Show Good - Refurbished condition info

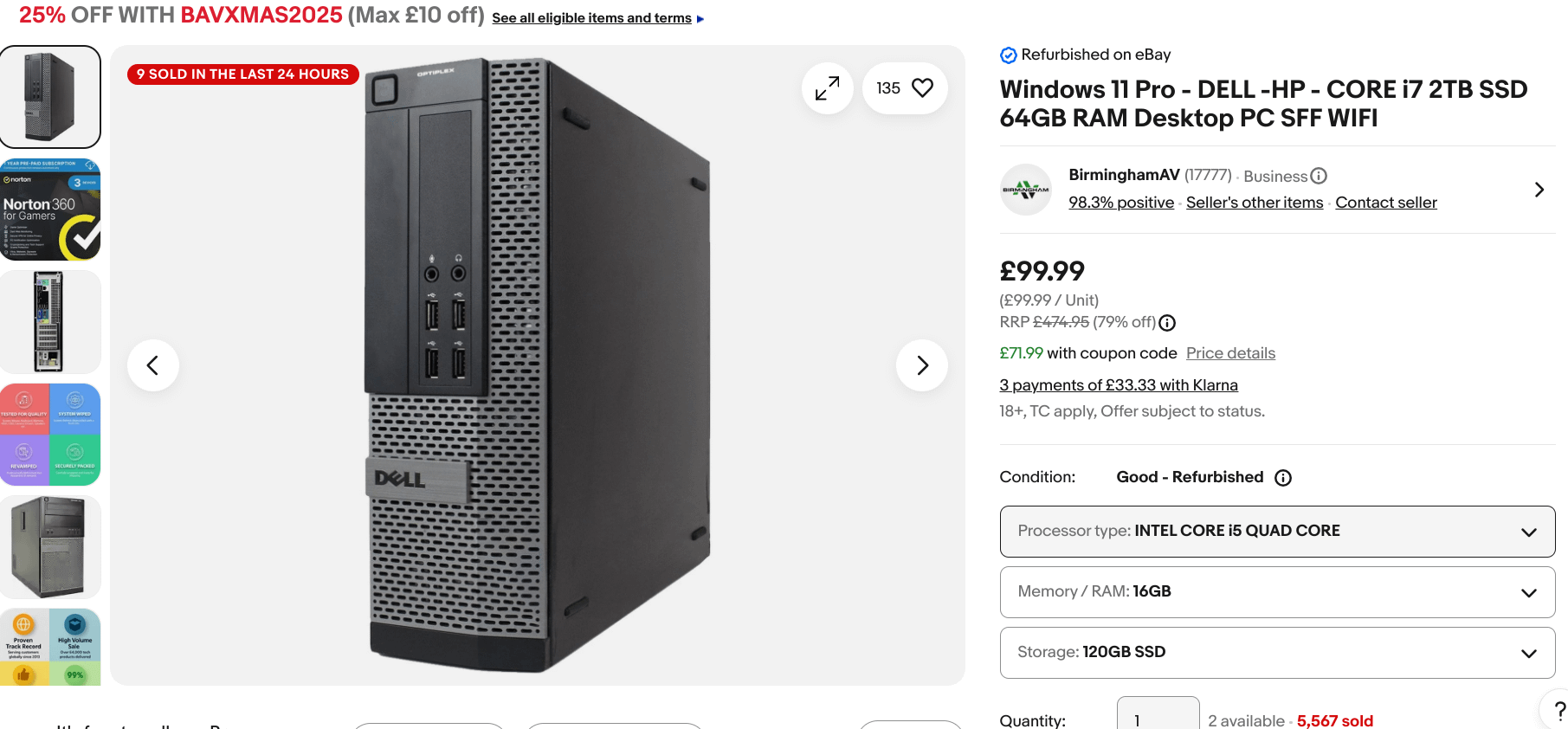[1283, 478]
